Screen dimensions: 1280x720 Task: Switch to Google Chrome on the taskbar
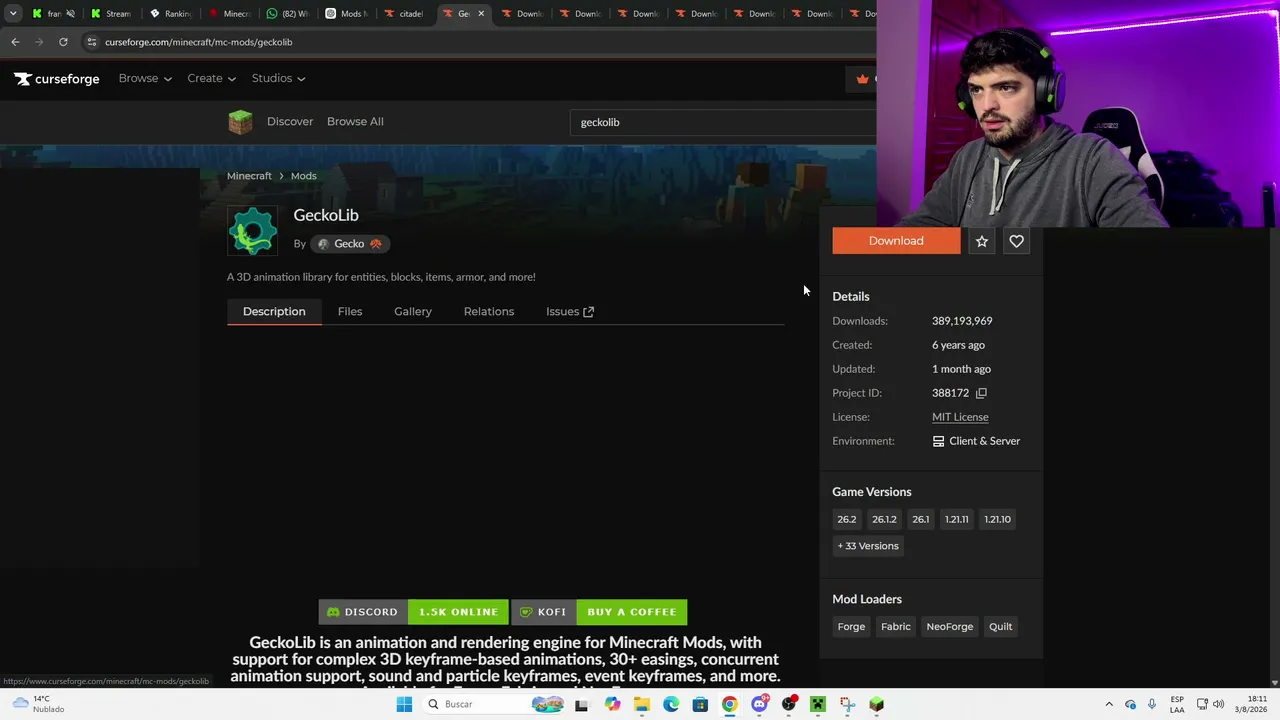tap(730, 704)
